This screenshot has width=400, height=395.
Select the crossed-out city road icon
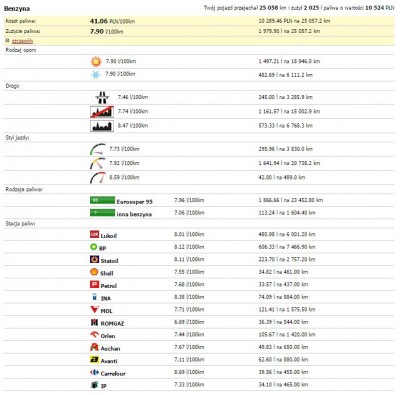click(102, 112)
